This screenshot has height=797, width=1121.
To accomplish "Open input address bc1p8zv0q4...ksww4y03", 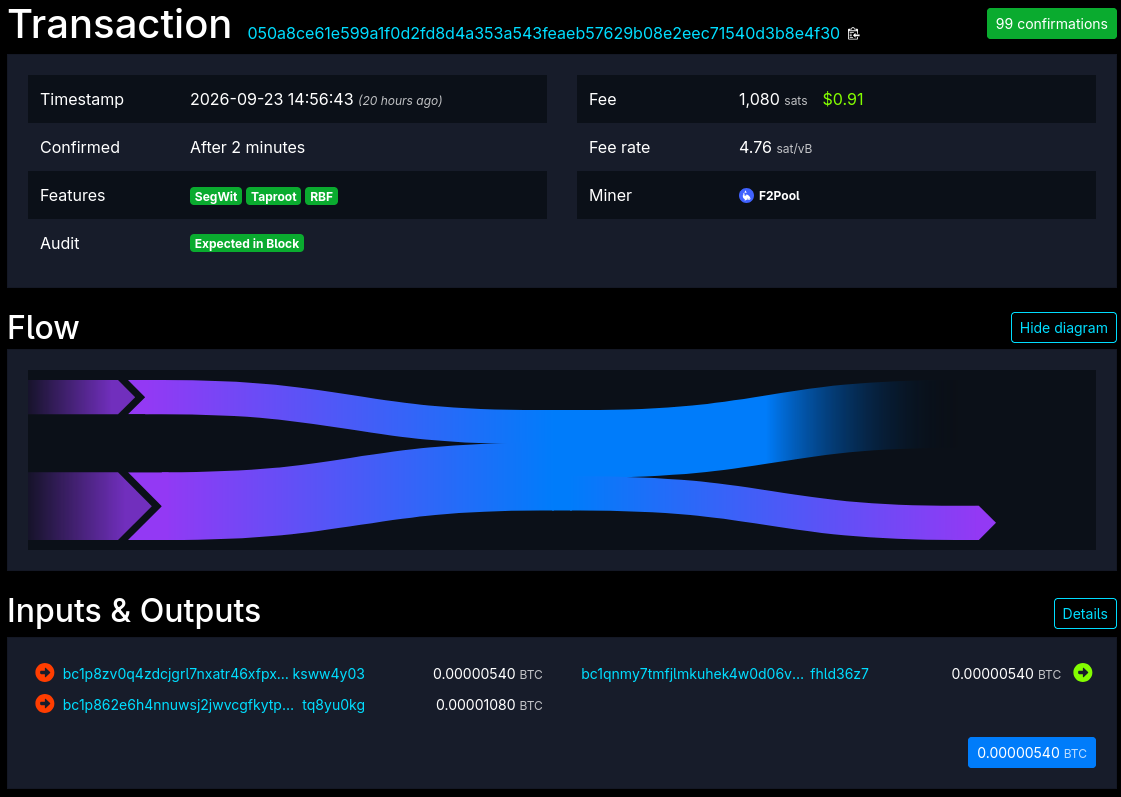I will coord(214,674).
